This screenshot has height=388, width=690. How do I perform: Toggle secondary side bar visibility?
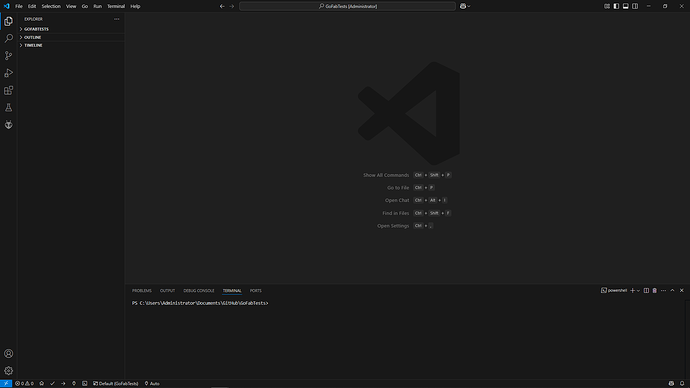point(635,6)
